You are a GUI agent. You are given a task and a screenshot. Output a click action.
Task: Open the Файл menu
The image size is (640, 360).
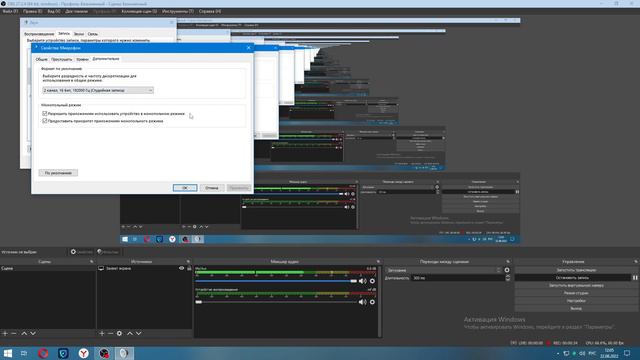[x=10, y=11]
